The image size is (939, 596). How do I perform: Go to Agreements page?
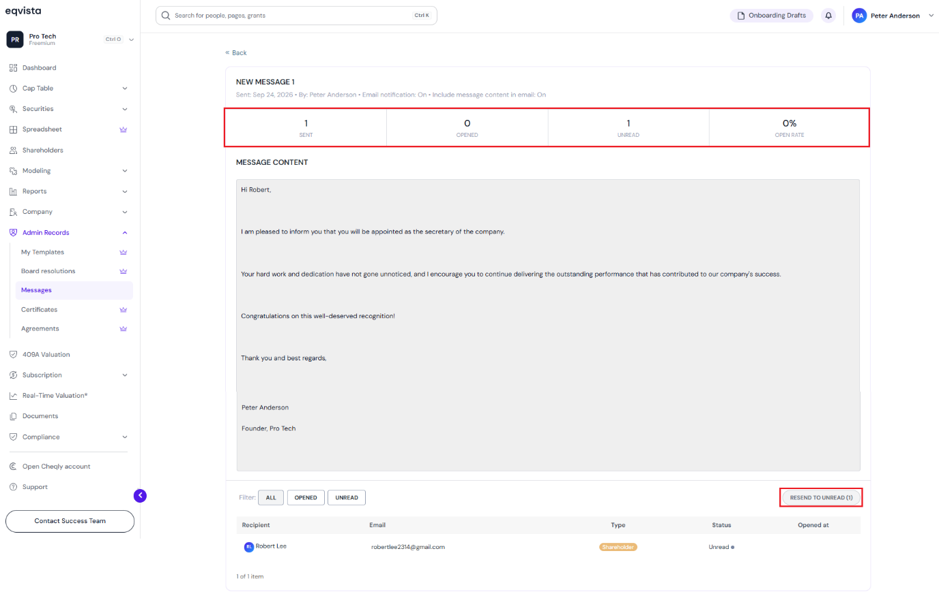40,329
